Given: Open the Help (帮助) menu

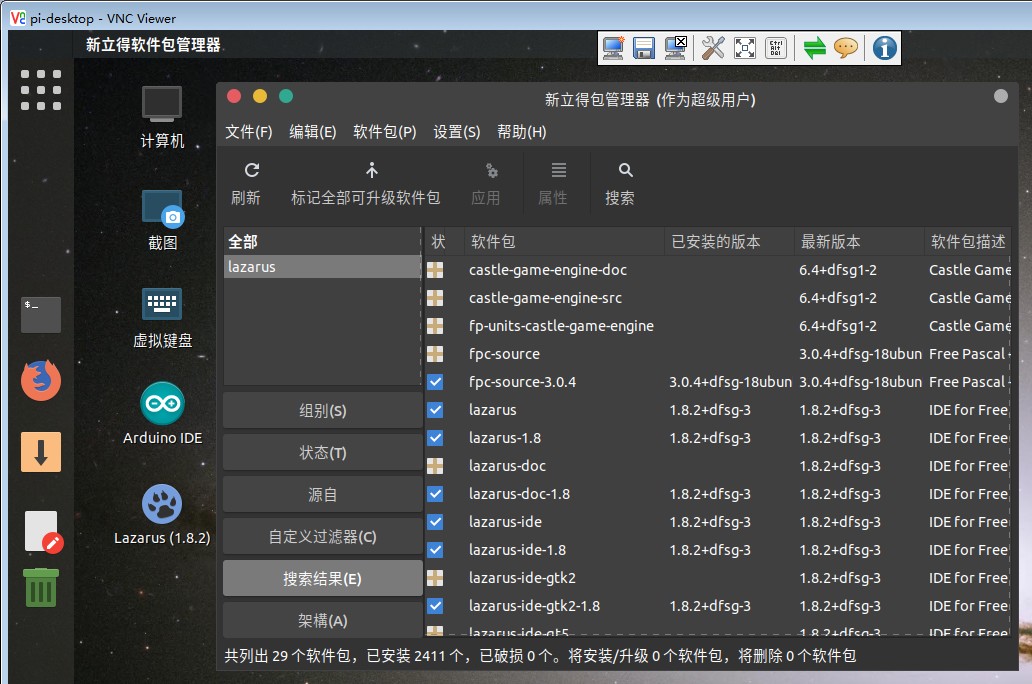Looking at the screenshot, I should (x=521, y=132).
